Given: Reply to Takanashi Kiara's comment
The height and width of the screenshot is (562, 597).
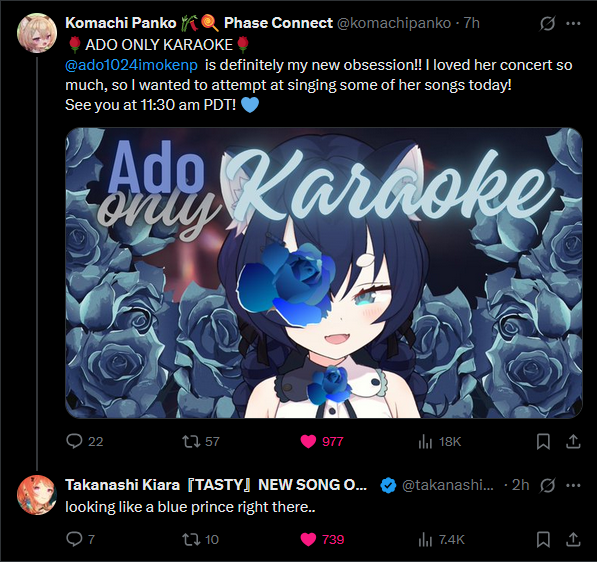Looking at the screenshot, I should point(74,539).
